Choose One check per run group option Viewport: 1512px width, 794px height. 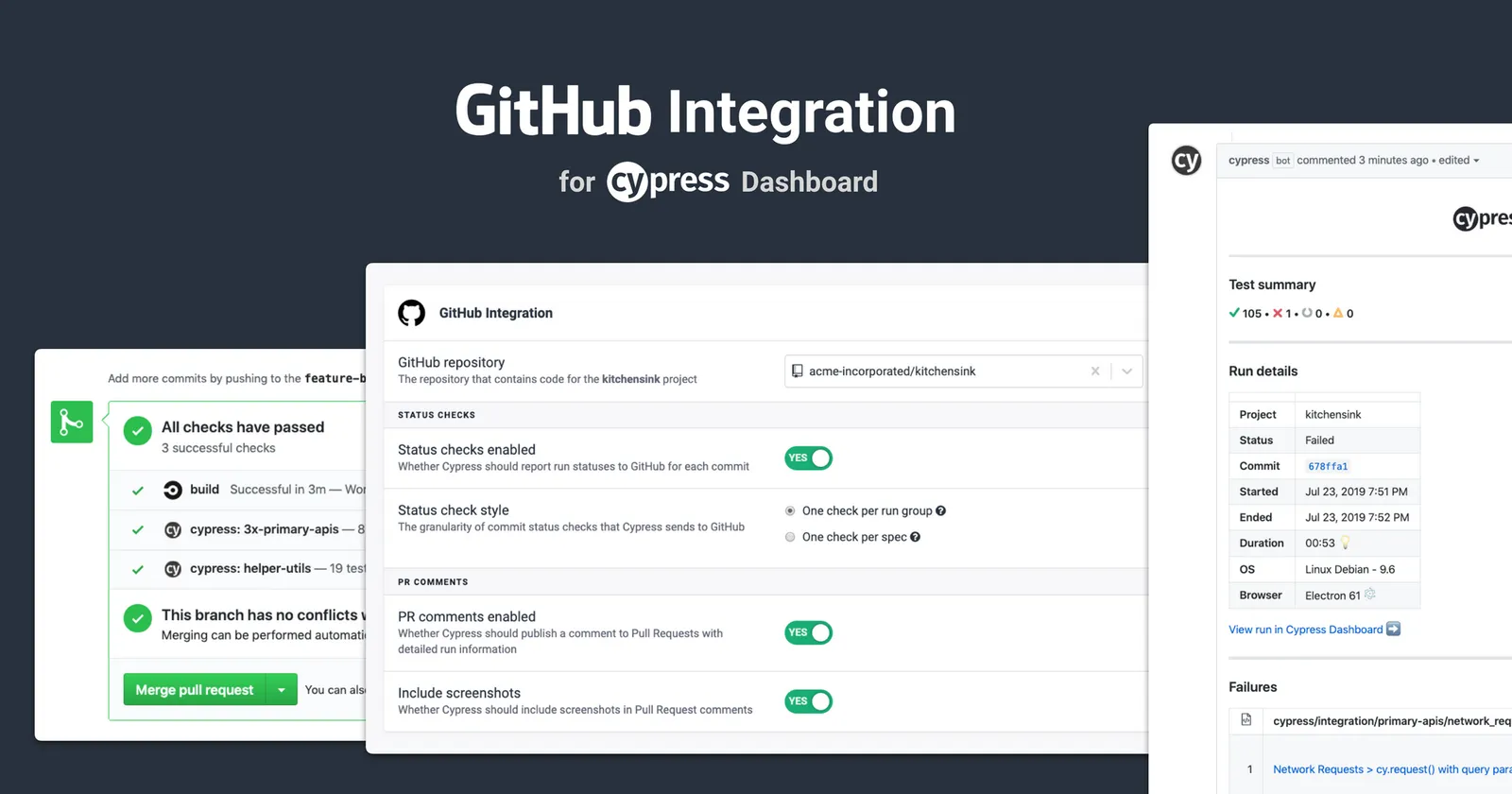(x=790, y=511)
